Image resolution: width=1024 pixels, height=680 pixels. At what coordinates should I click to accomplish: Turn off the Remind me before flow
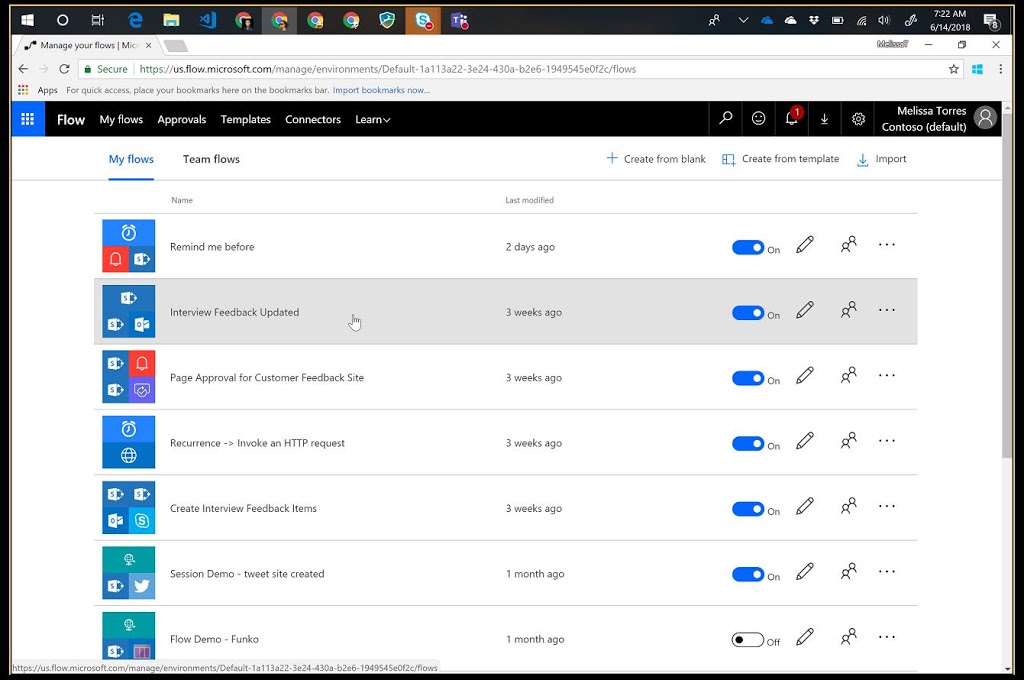(748, 248)
